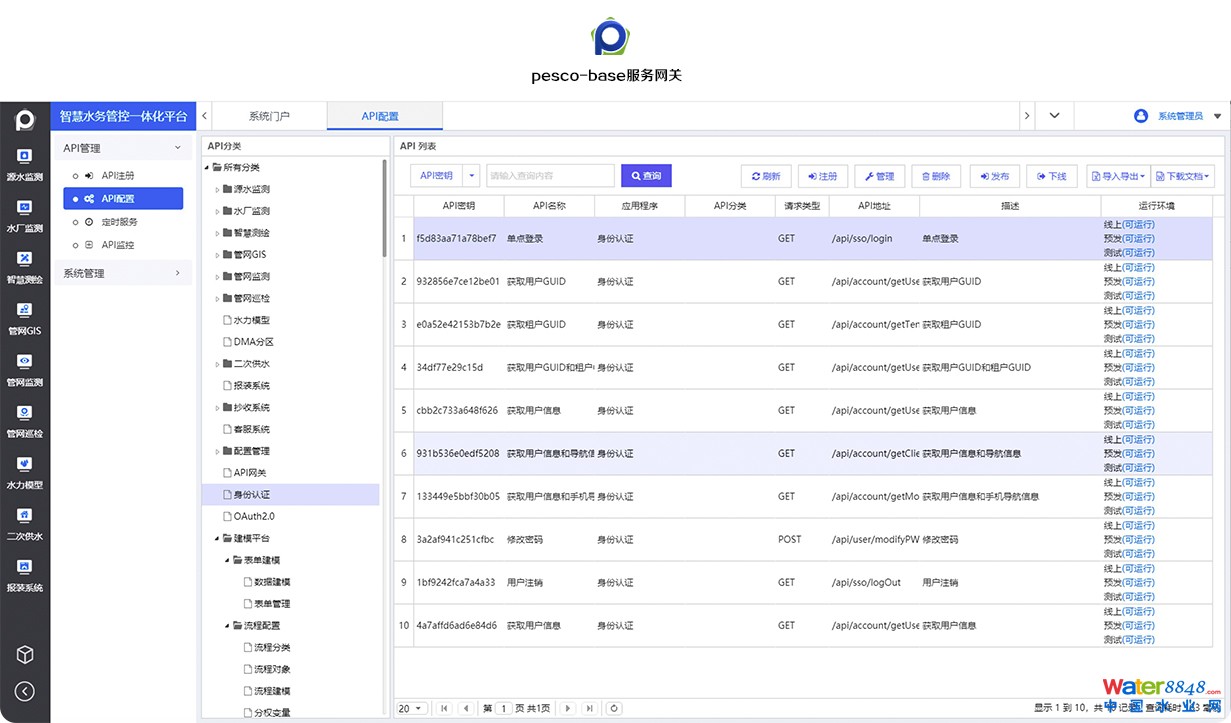
Task: Click the user avatar icon
Action: (x=1141, y=116)
